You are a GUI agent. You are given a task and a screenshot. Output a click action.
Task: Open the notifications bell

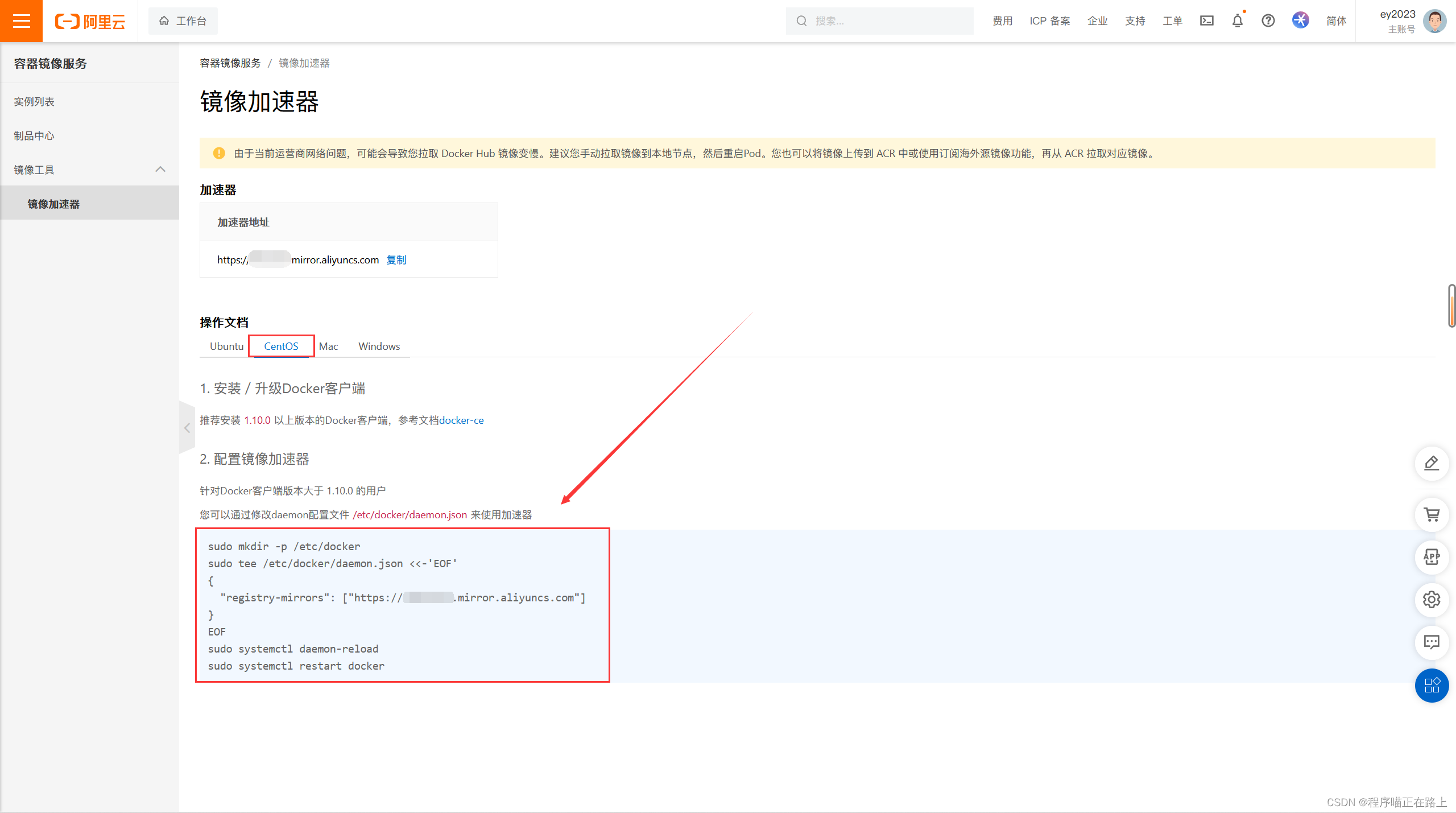tap(1237, 21)
